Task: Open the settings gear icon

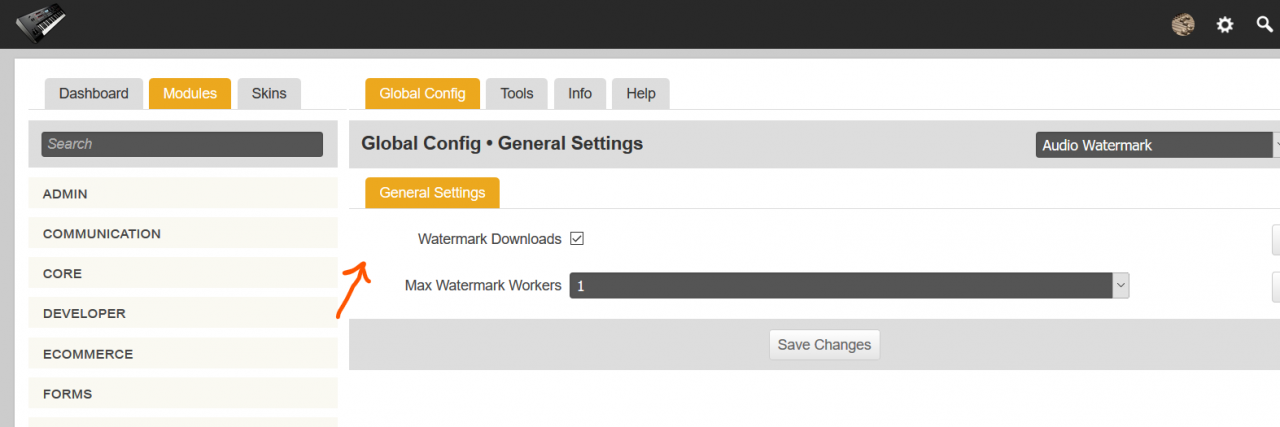Action: click(1225, 25)
